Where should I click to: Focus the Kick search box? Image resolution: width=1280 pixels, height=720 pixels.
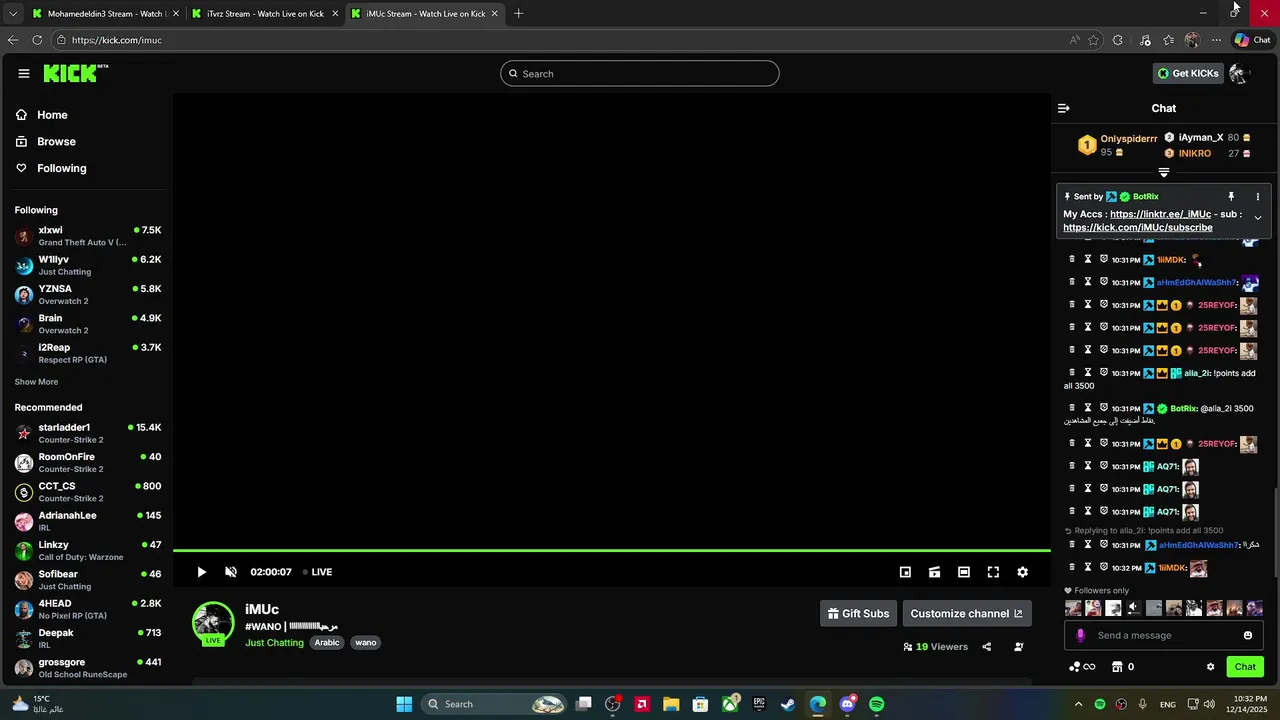pyautogui.click(x=640, y=73)
